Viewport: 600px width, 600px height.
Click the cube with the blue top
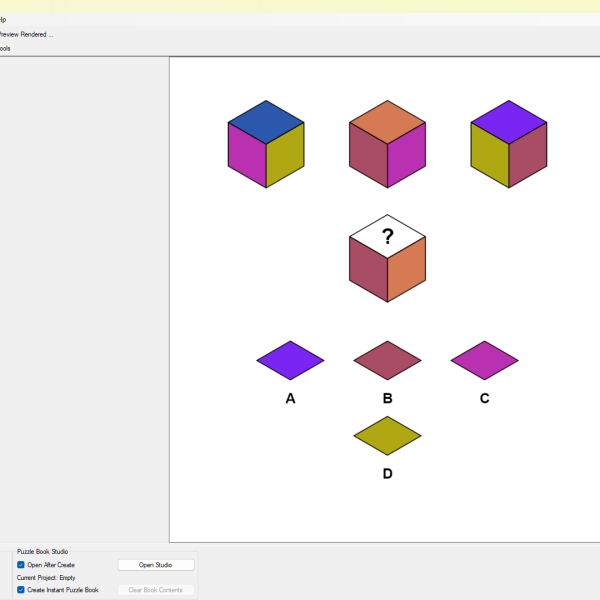pyautogui.click(x=266, y=144)
